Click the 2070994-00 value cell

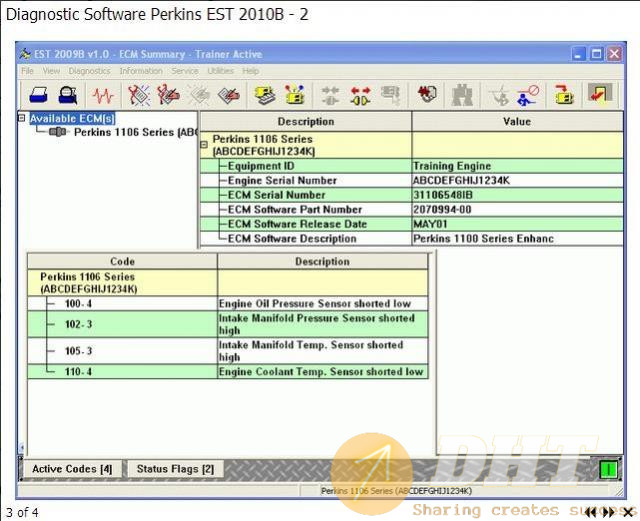click(x=517, y=209)
